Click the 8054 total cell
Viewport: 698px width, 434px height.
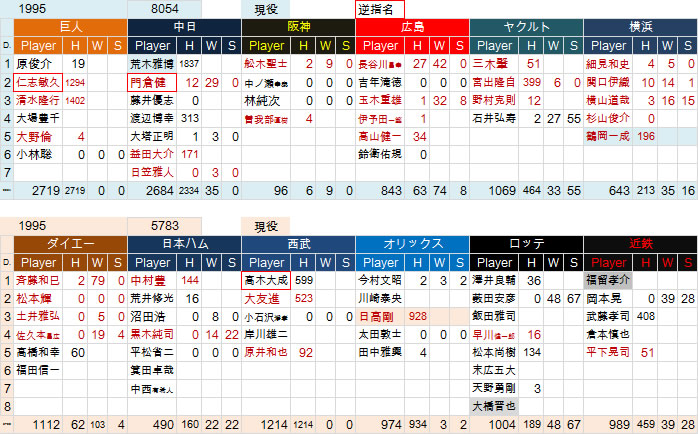(164, 9)
